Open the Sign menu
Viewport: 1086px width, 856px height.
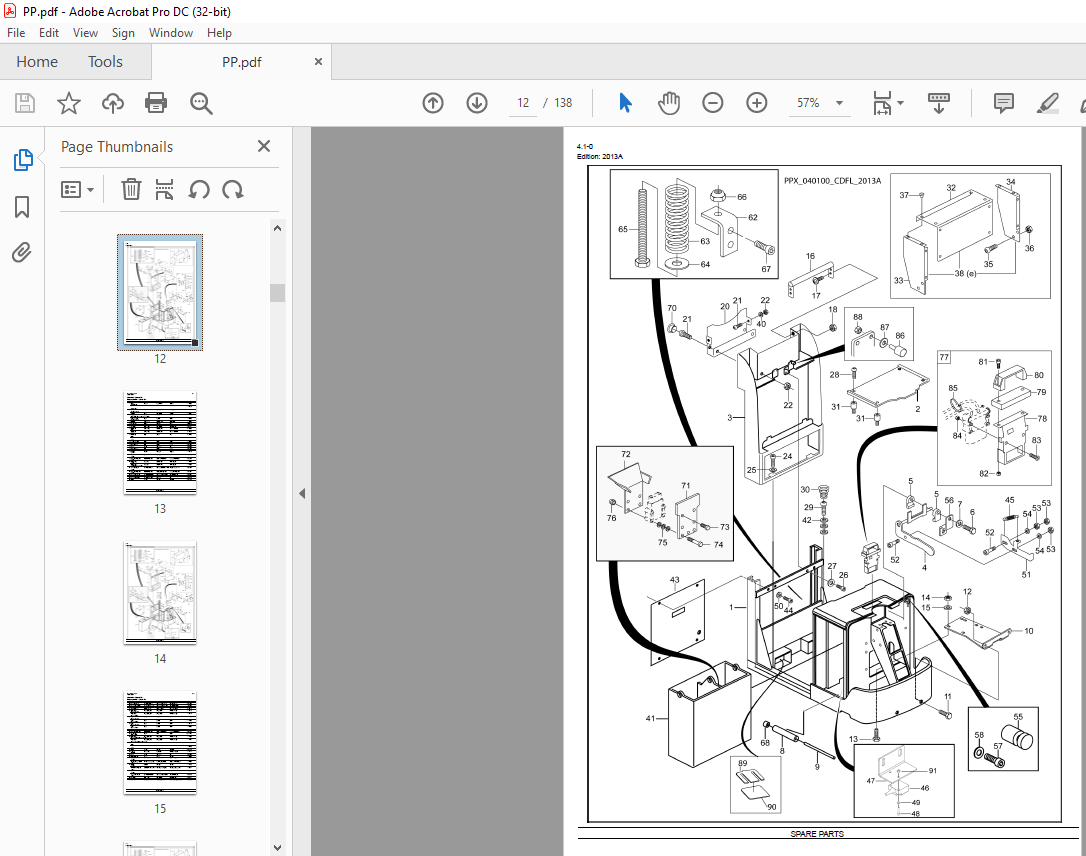(x=123, y=33)
